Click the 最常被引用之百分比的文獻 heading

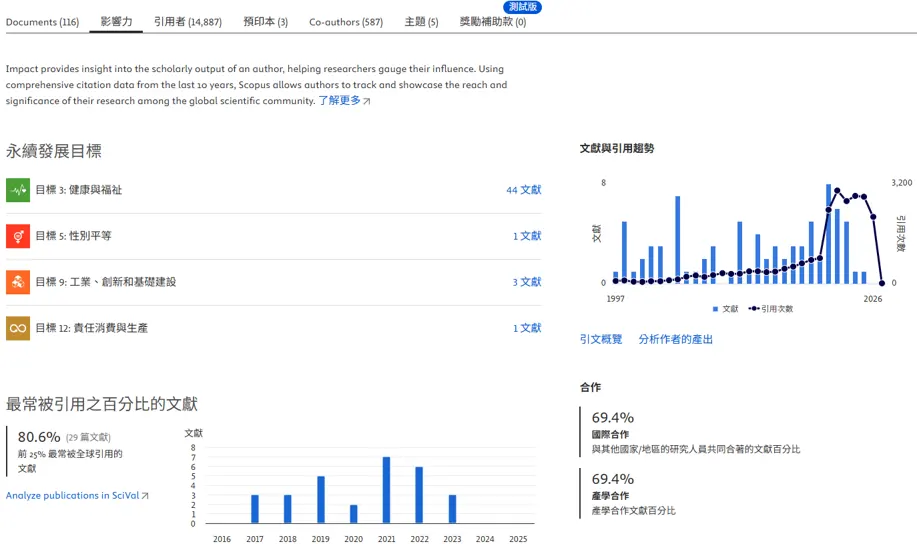(102, 404)
